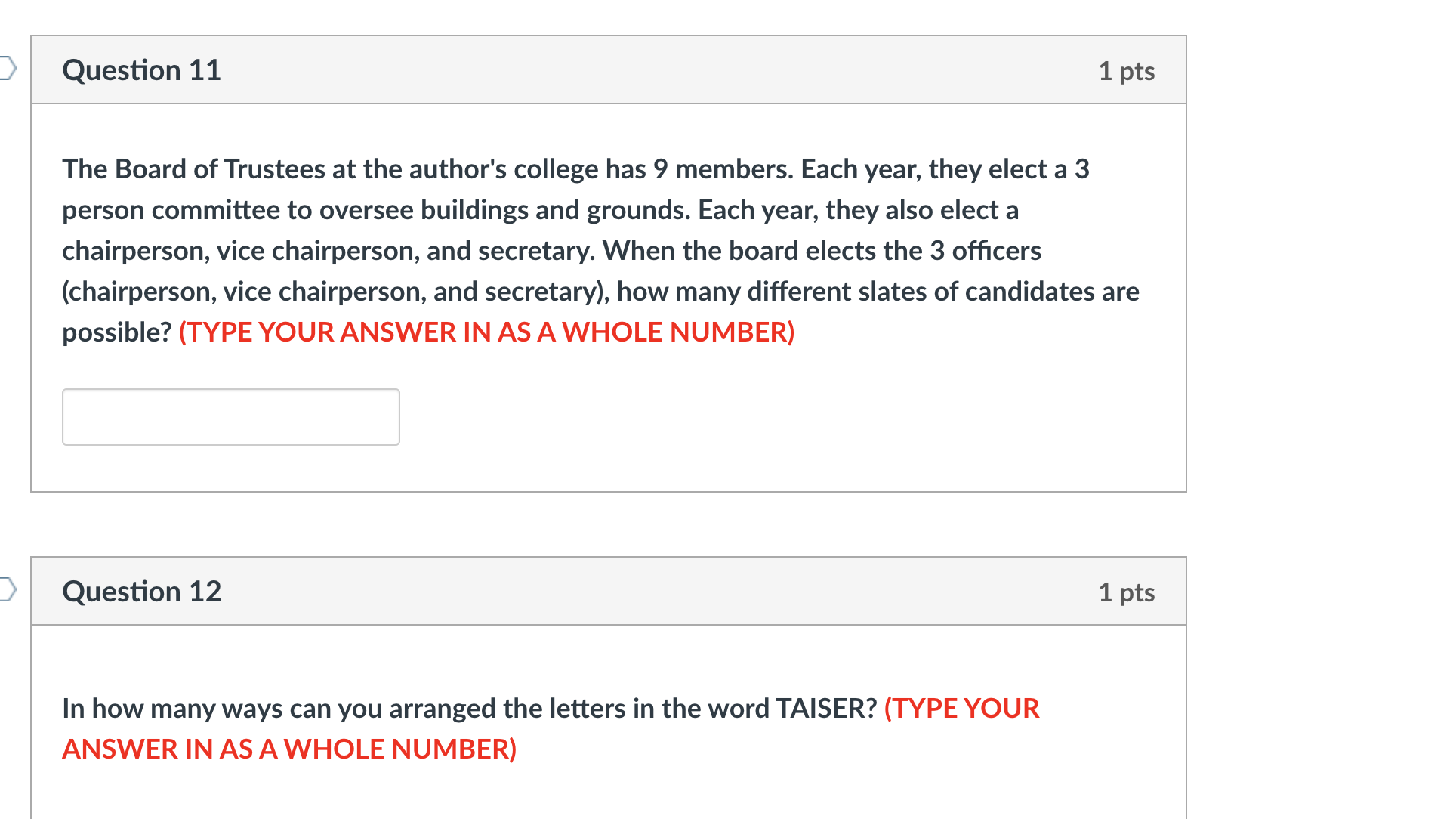This screenshot has height=819, width=1456.
Task: Click the word 'possible?' in Question 11
Action: pos(117,332)
